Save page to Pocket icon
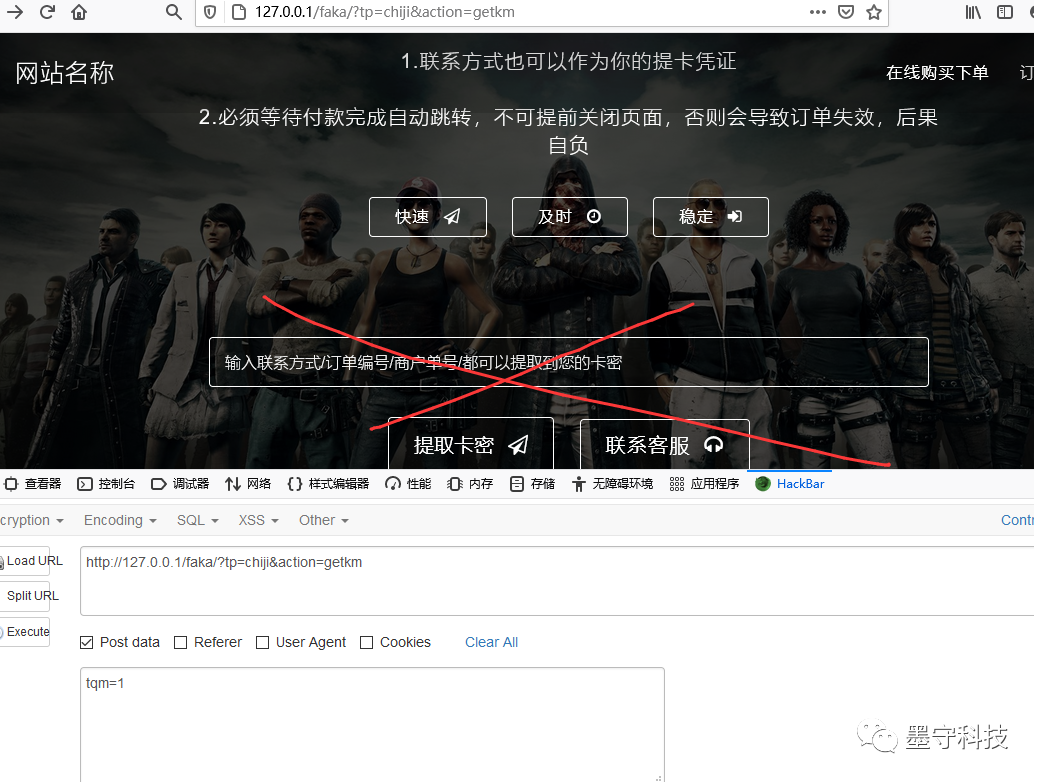Image resolution: width=1042 pixels, height=783 pixels. coord(846,12)
